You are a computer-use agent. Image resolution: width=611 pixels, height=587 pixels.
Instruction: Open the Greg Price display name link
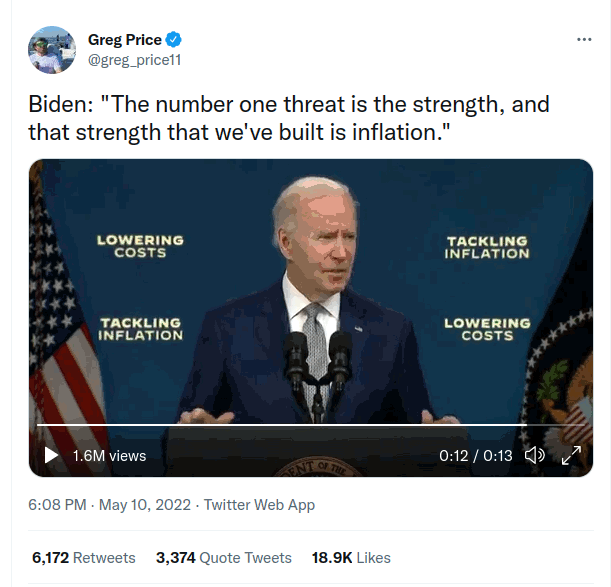[x=125, y=40]
